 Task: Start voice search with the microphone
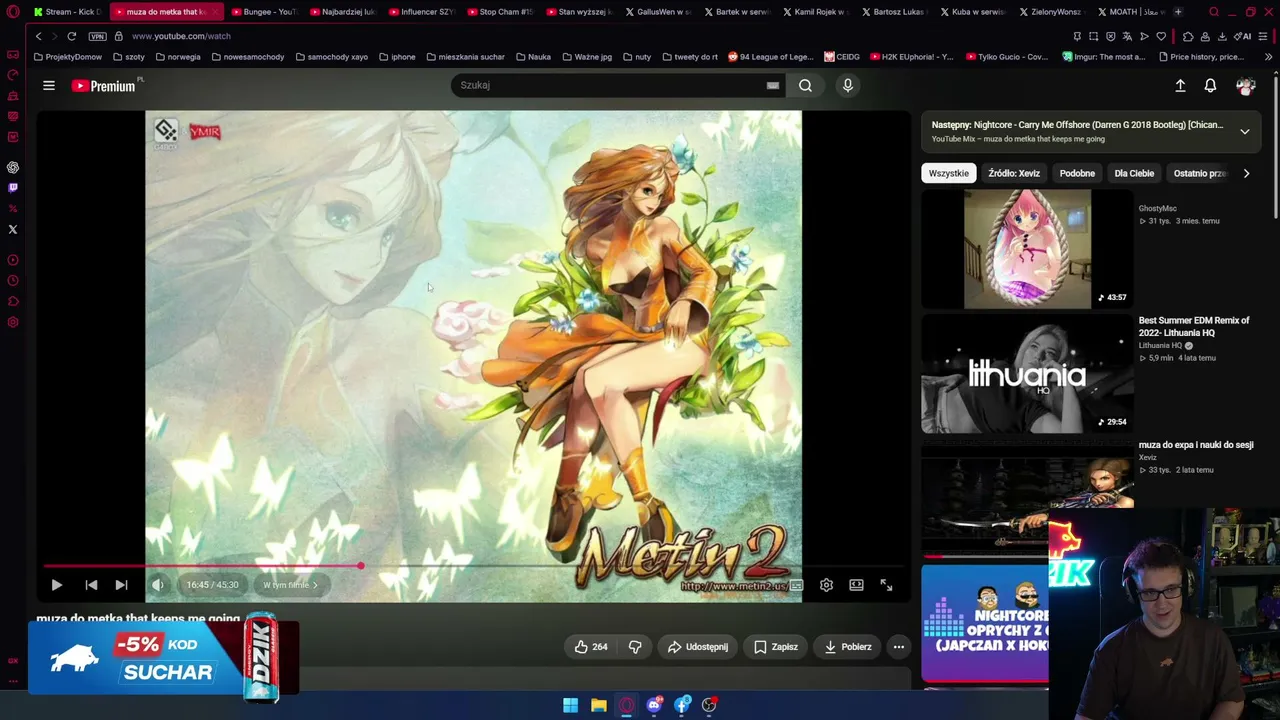pos(848,85)
